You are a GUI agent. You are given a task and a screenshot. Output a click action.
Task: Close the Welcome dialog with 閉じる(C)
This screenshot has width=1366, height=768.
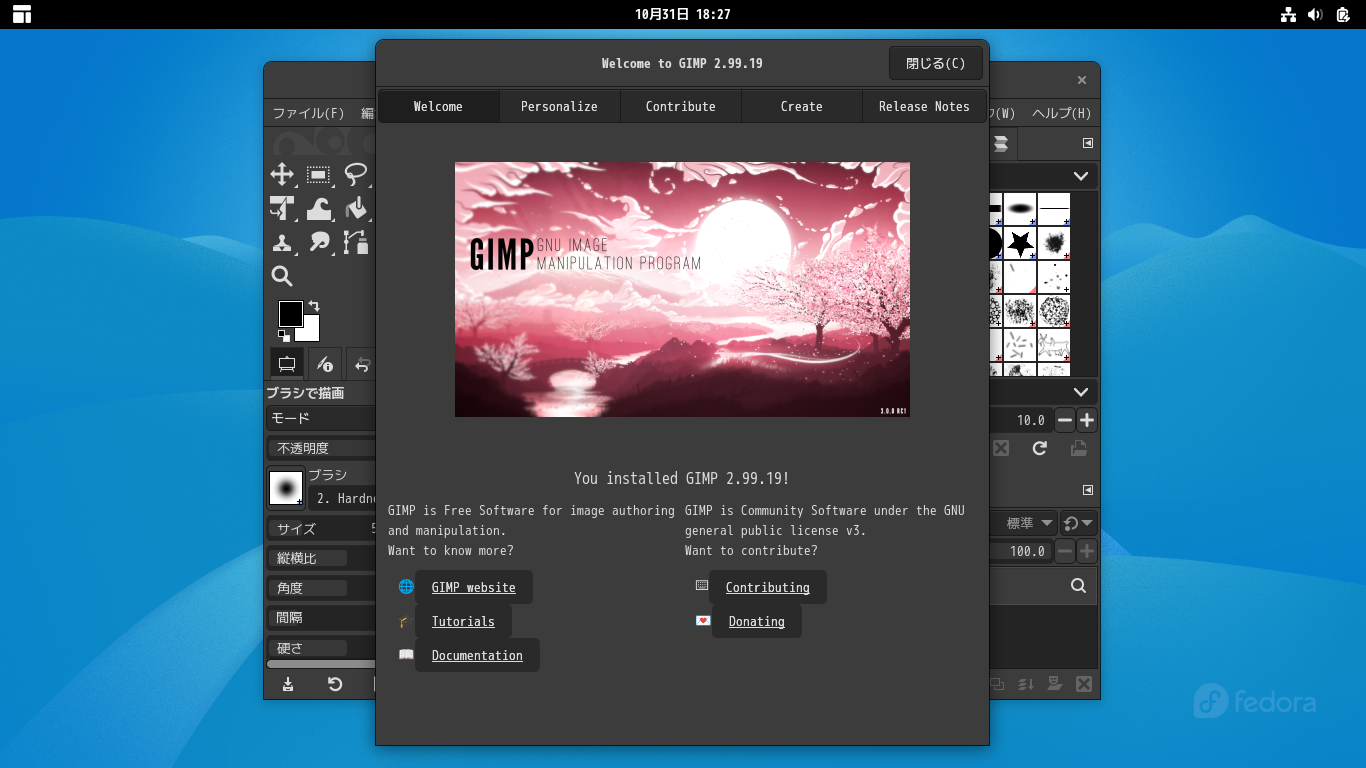(x=936, y=63)
